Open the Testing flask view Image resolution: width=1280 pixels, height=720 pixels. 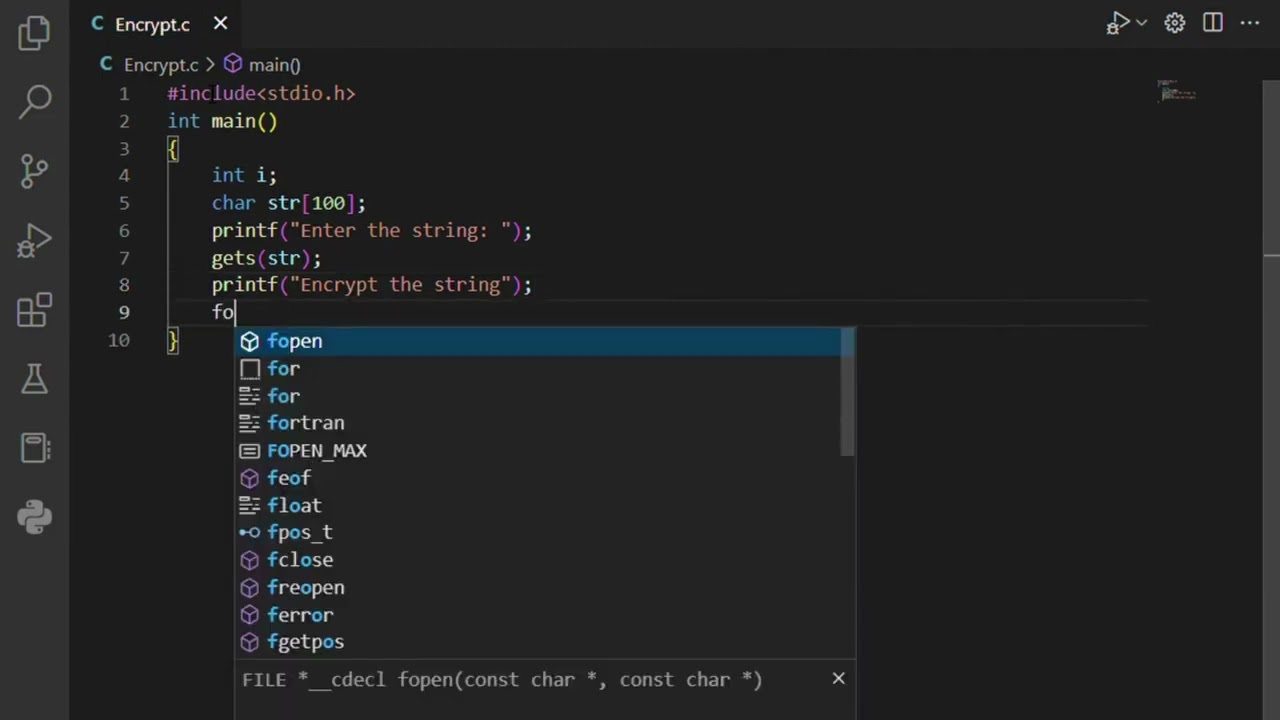pos(35,378)
